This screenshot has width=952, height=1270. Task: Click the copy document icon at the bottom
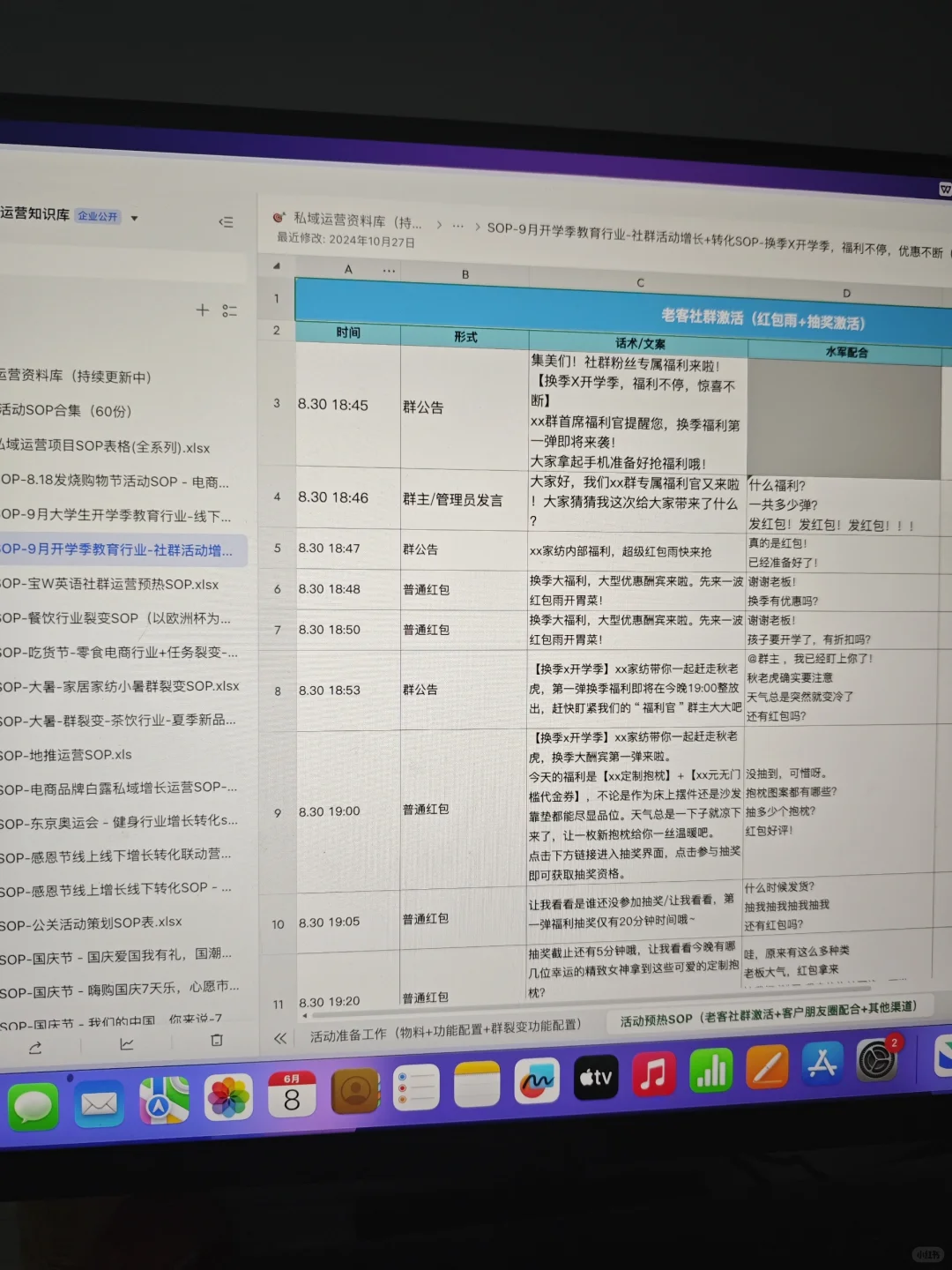(215, 1042)
